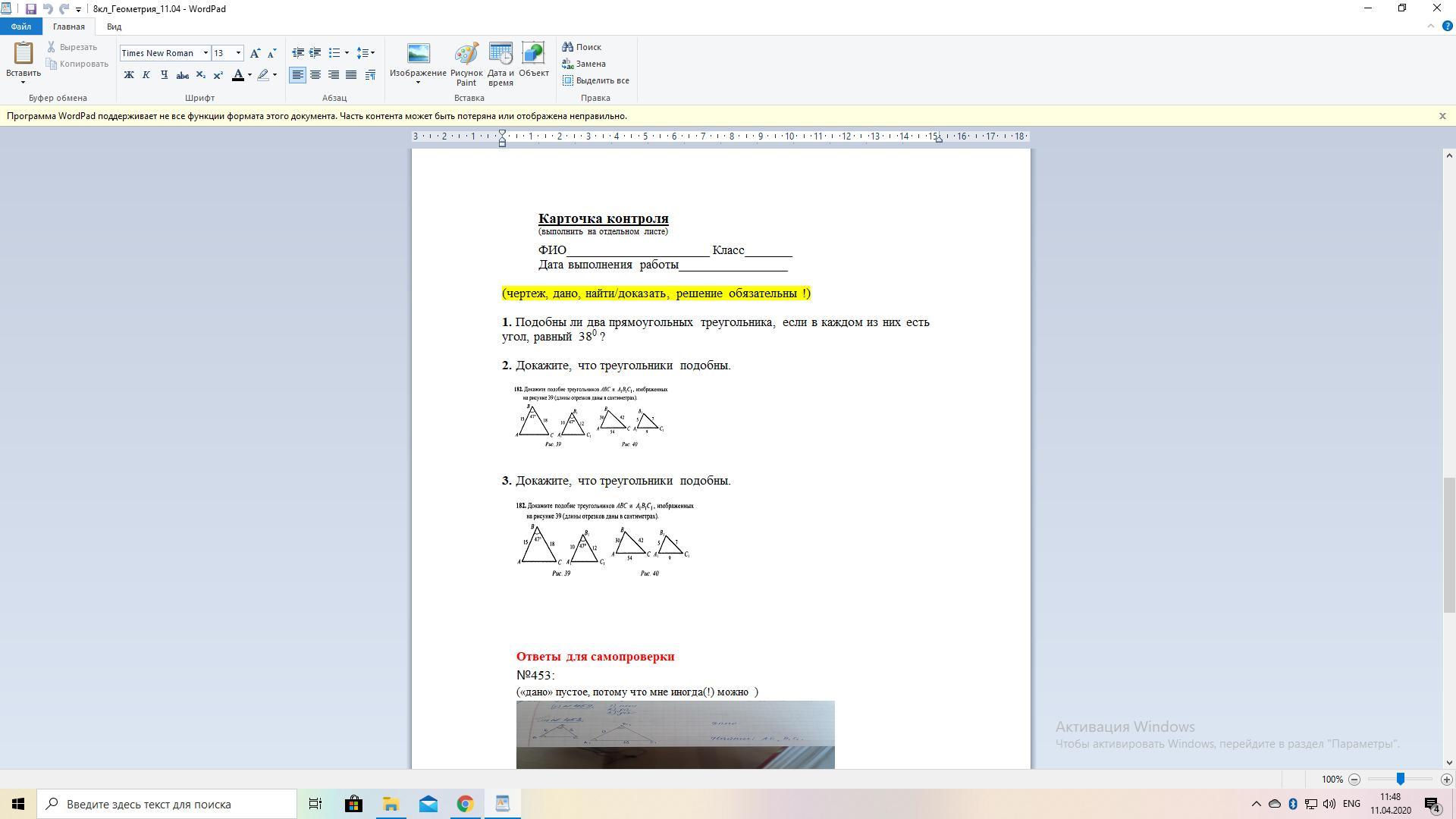Increase the paragraph indent
This screenshot has width=1456, height=819.
315,53
